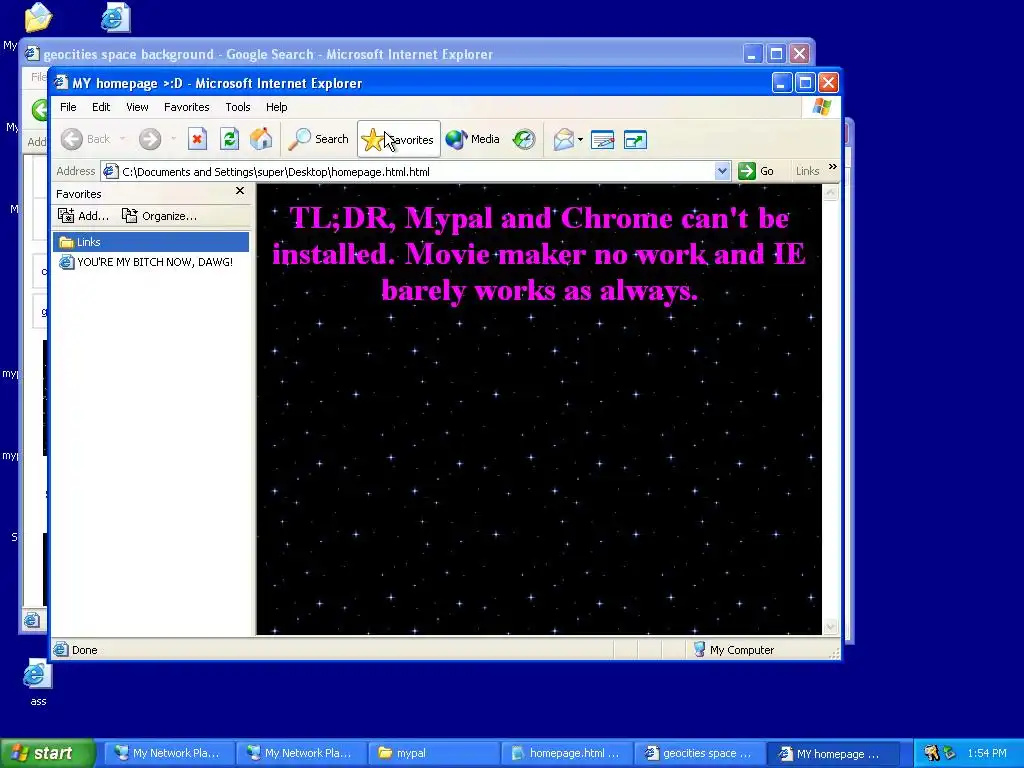
Task: Open the Mail dropdown arrow
Action: pyautogui.click(x=581, y=139)
